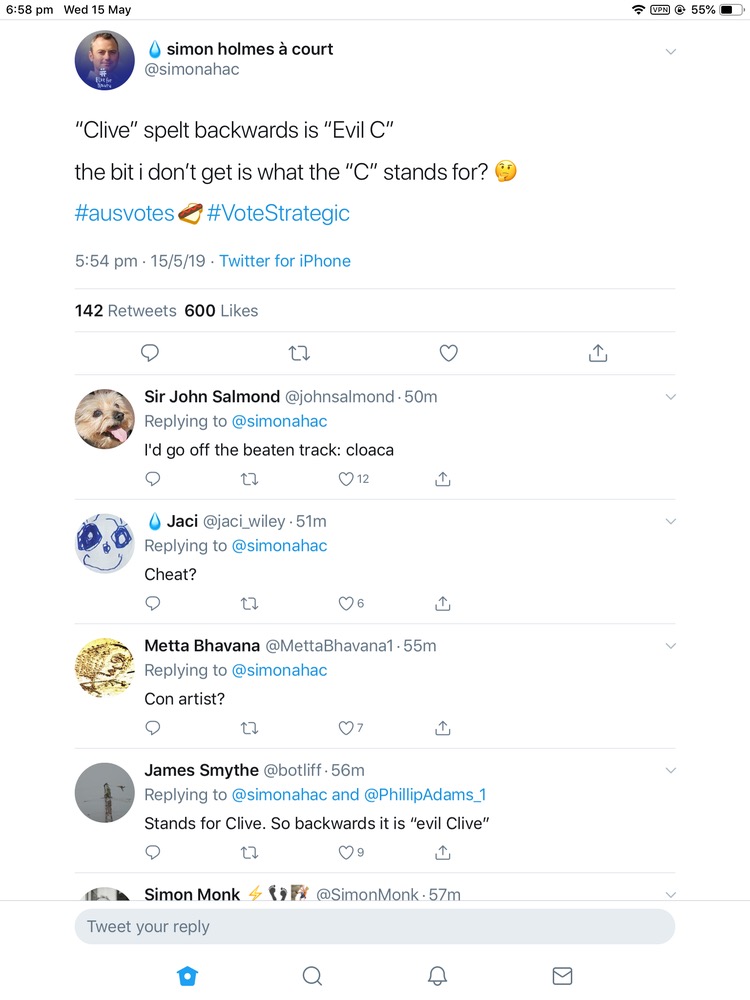
Task: Open the Search tab
Action: pyautogui.click(x=312, y=975)
